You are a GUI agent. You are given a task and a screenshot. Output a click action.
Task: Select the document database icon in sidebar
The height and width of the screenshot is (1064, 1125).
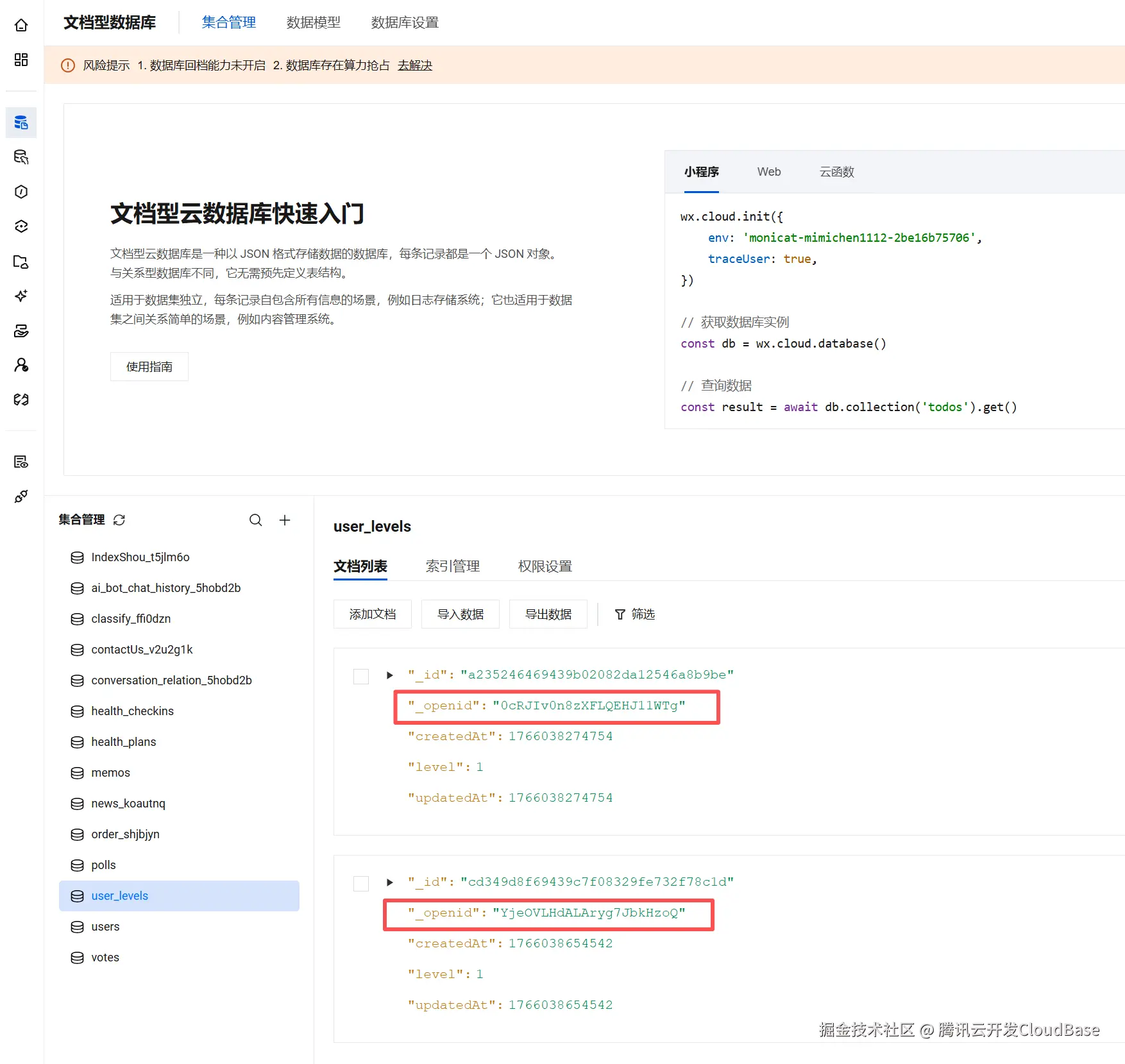21,122
